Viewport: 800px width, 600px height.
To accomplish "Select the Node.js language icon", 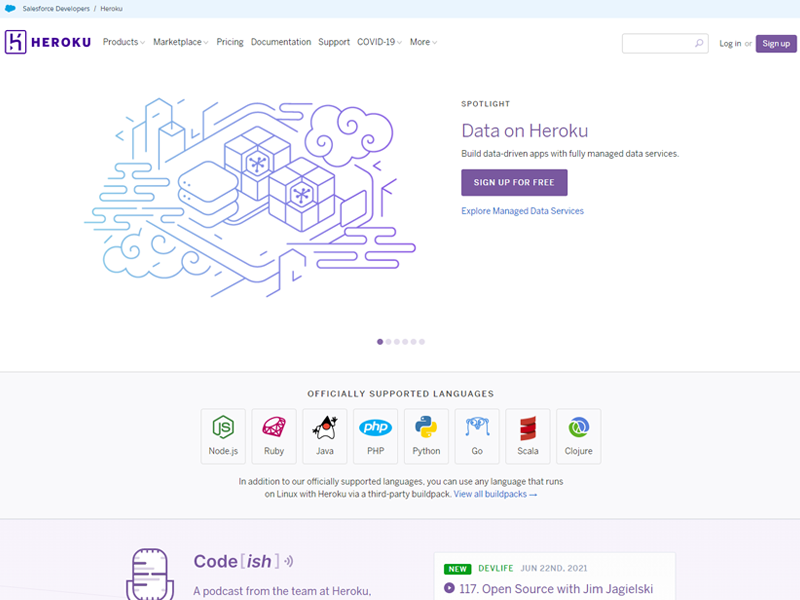I will [223, 427].
